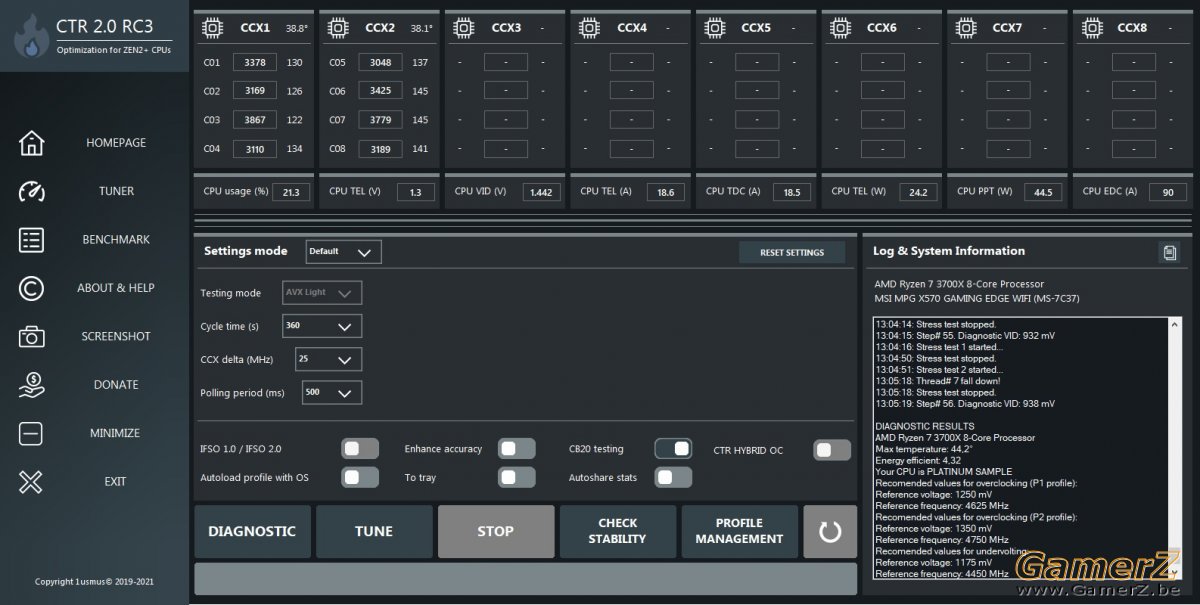This screenshot has width=1200, height=605.
Task: Go to HOMEPAGE in the sidebar
Action: [x=116, y=143]
